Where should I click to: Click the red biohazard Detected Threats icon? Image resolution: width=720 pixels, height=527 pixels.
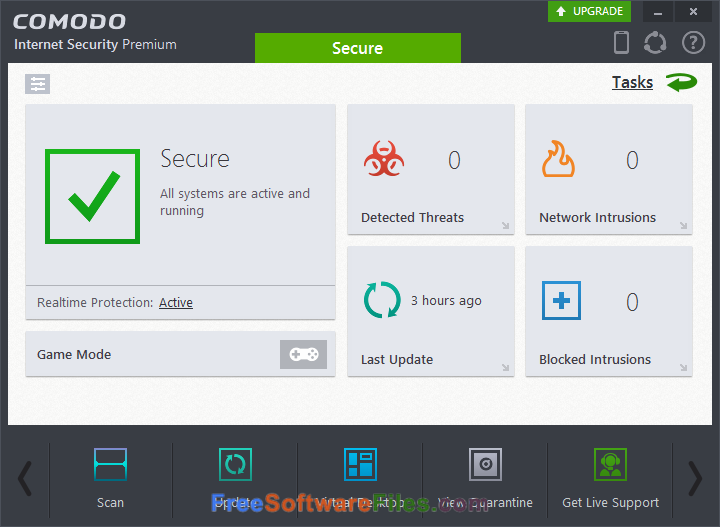(x=384, y=159)
